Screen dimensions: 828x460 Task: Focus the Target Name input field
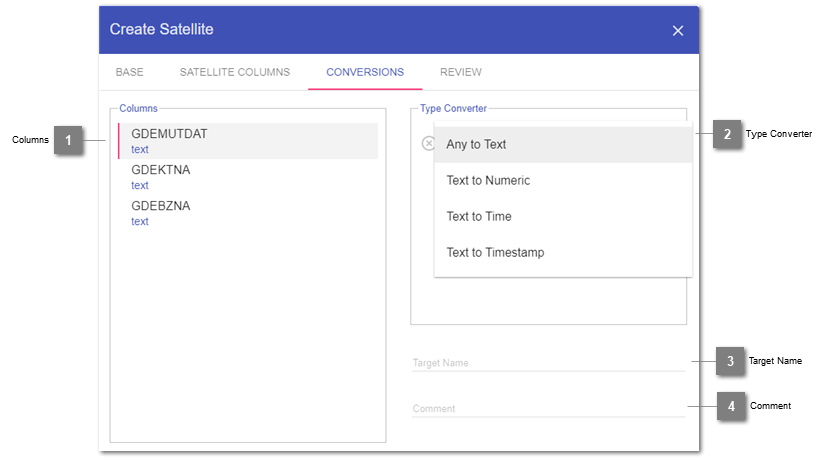(x=548, y=363)
